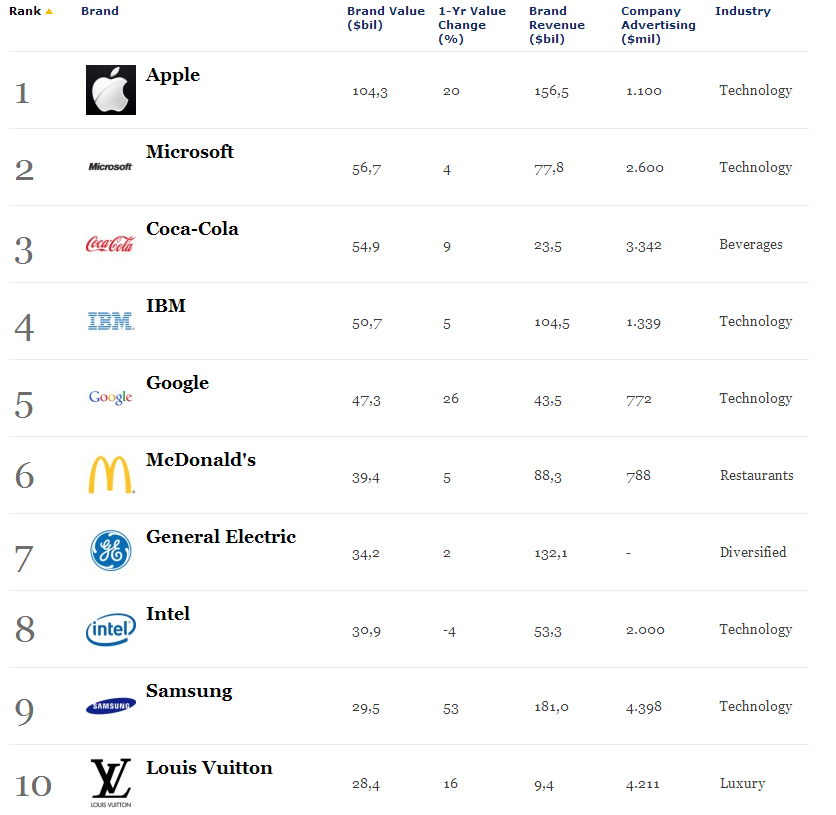Sort by the Brand column header
The image size is (836, 815).
(x=100, y=11)
